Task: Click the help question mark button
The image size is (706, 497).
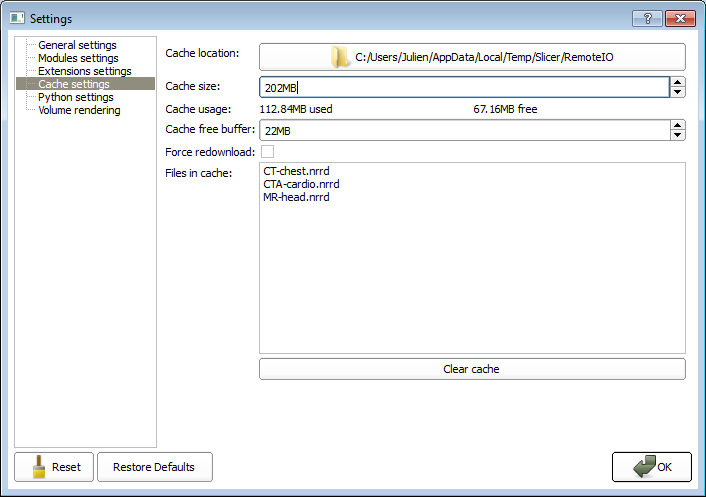Action: pos(647,18)
